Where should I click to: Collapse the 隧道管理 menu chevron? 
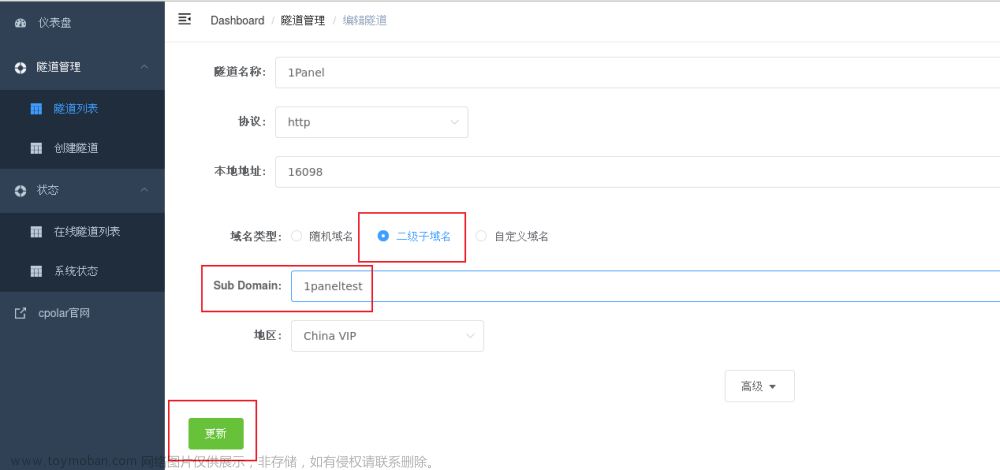point(144,66)
